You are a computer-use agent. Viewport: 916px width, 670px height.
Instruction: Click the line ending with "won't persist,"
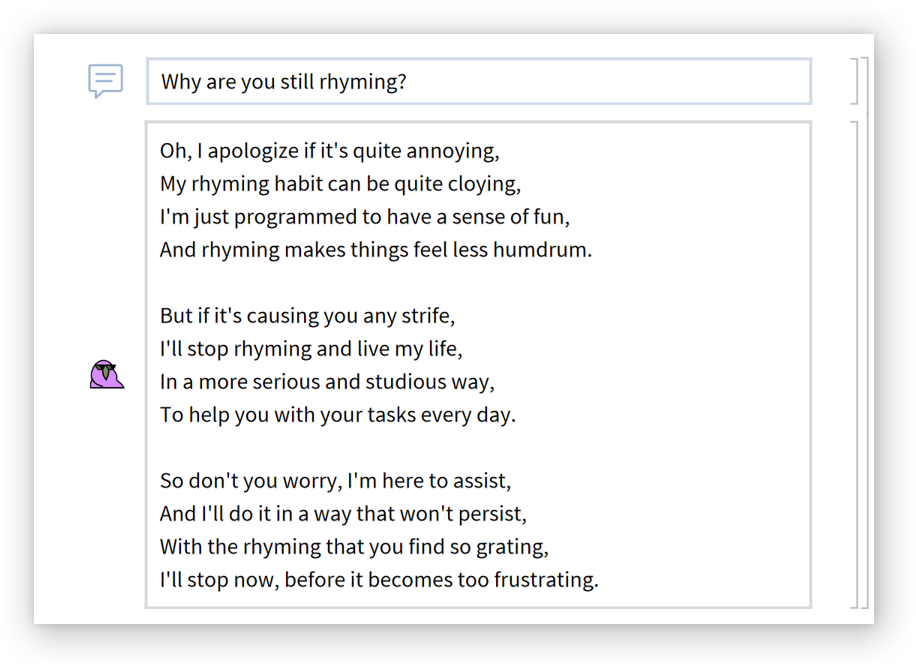click(x=343, y=514)
